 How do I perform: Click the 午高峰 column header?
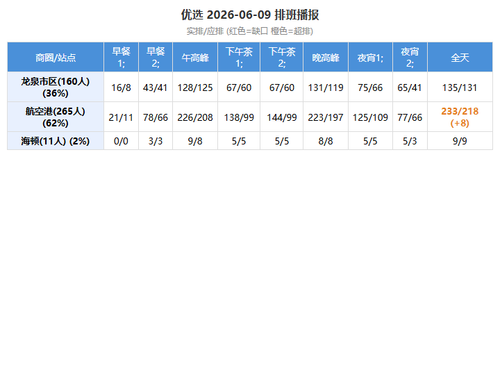[x=195, y=57]
